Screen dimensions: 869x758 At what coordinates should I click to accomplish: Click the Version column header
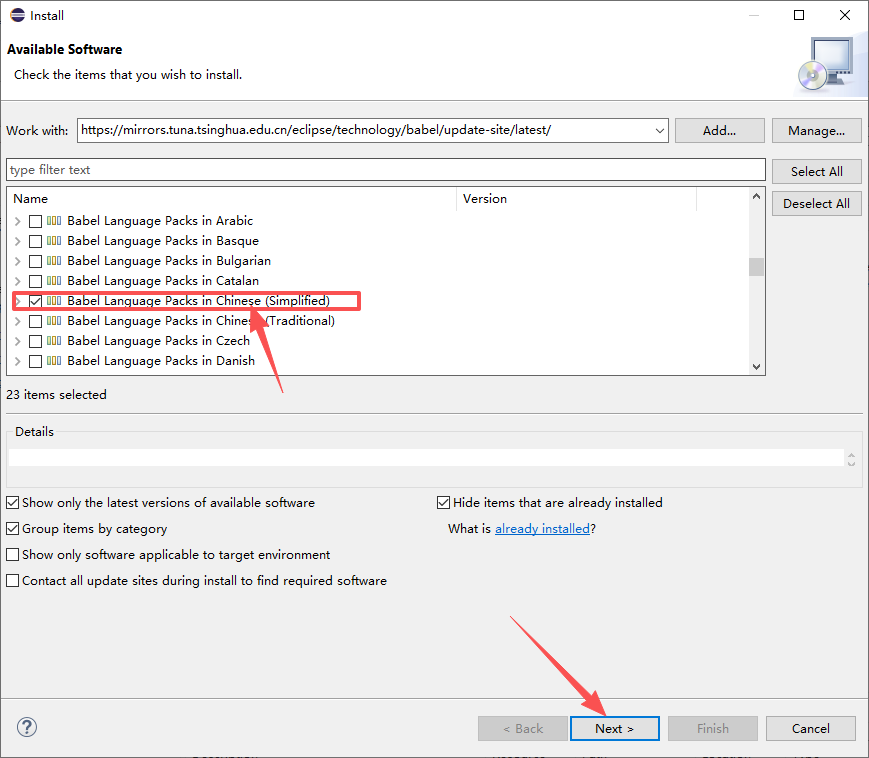tap(576, 199)
